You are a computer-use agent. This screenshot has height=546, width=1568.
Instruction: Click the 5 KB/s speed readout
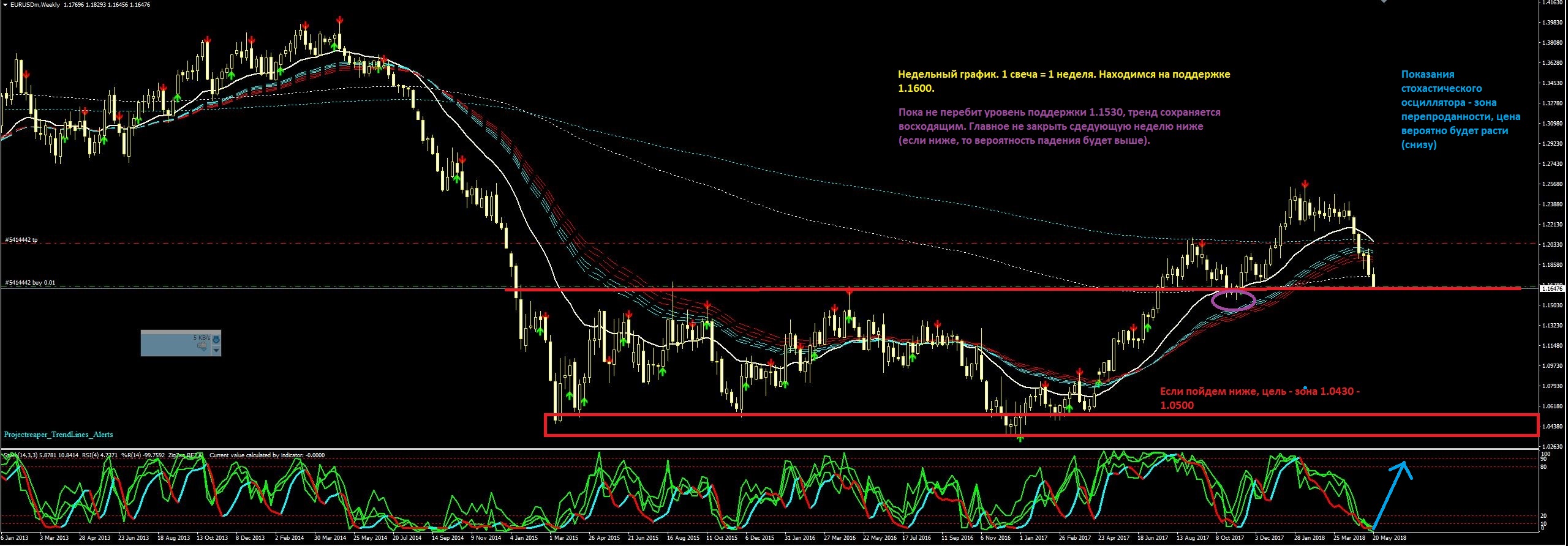[202, 337]
